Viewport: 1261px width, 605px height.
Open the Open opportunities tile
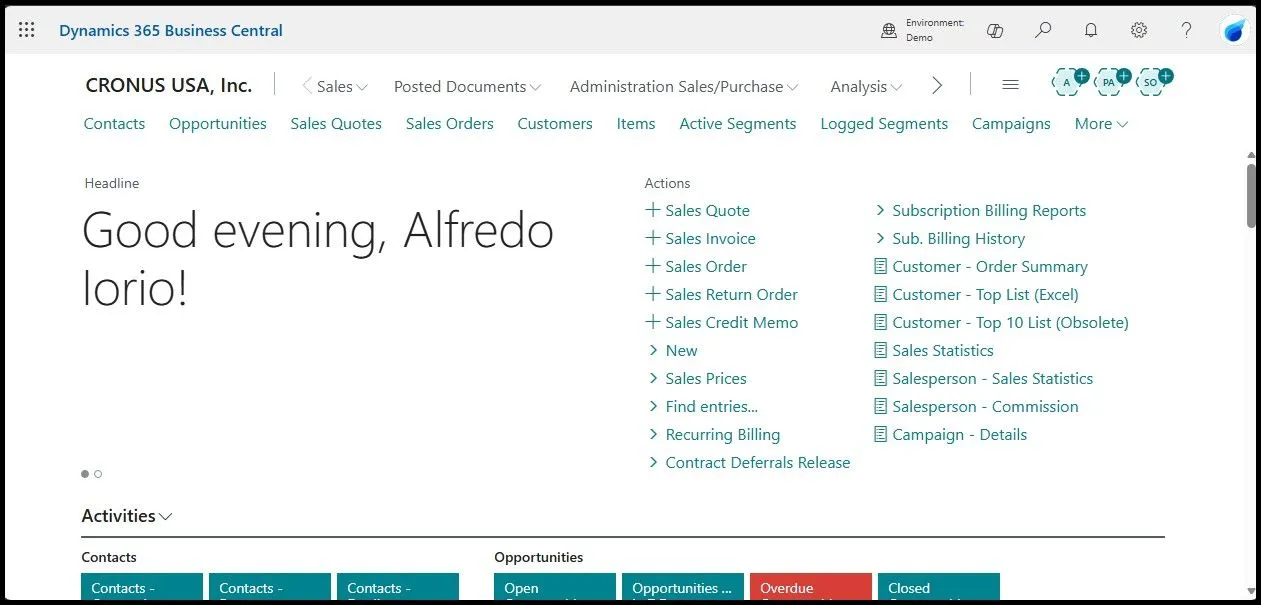point(555,588)
